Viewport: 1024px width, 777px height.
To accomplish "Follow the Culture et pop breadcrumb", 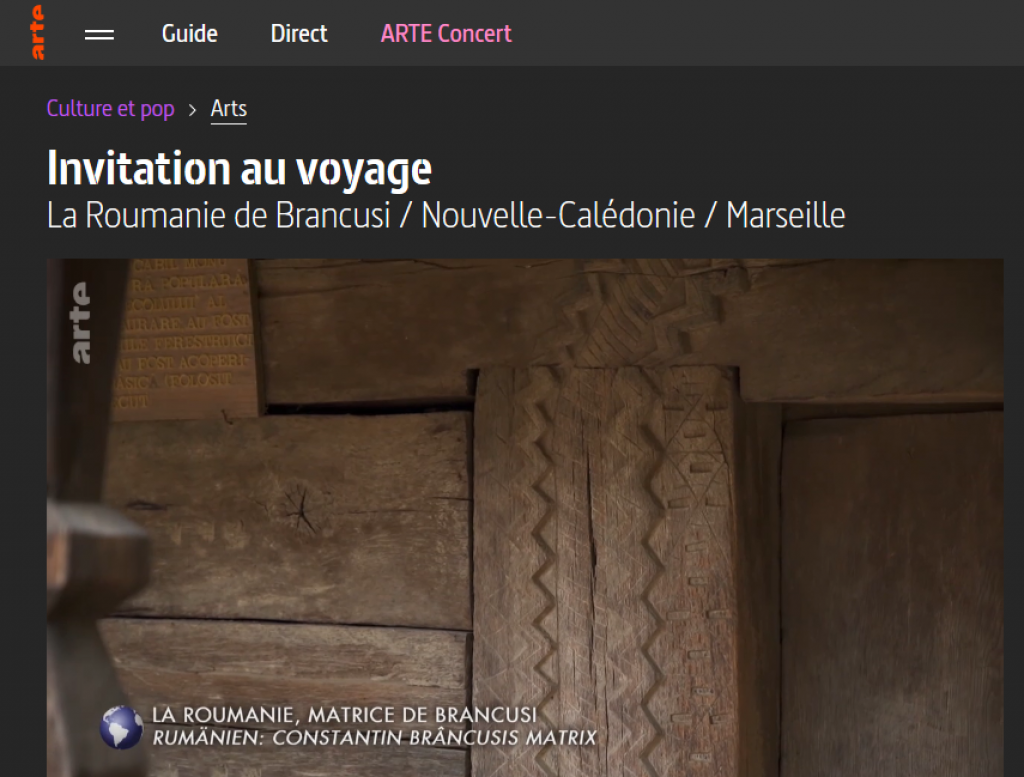I will click(x=110, y=108).
